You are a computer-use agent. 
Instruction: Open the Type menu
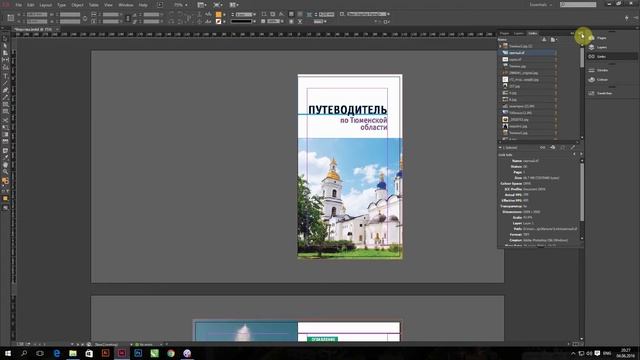click(x=61, y=5)
